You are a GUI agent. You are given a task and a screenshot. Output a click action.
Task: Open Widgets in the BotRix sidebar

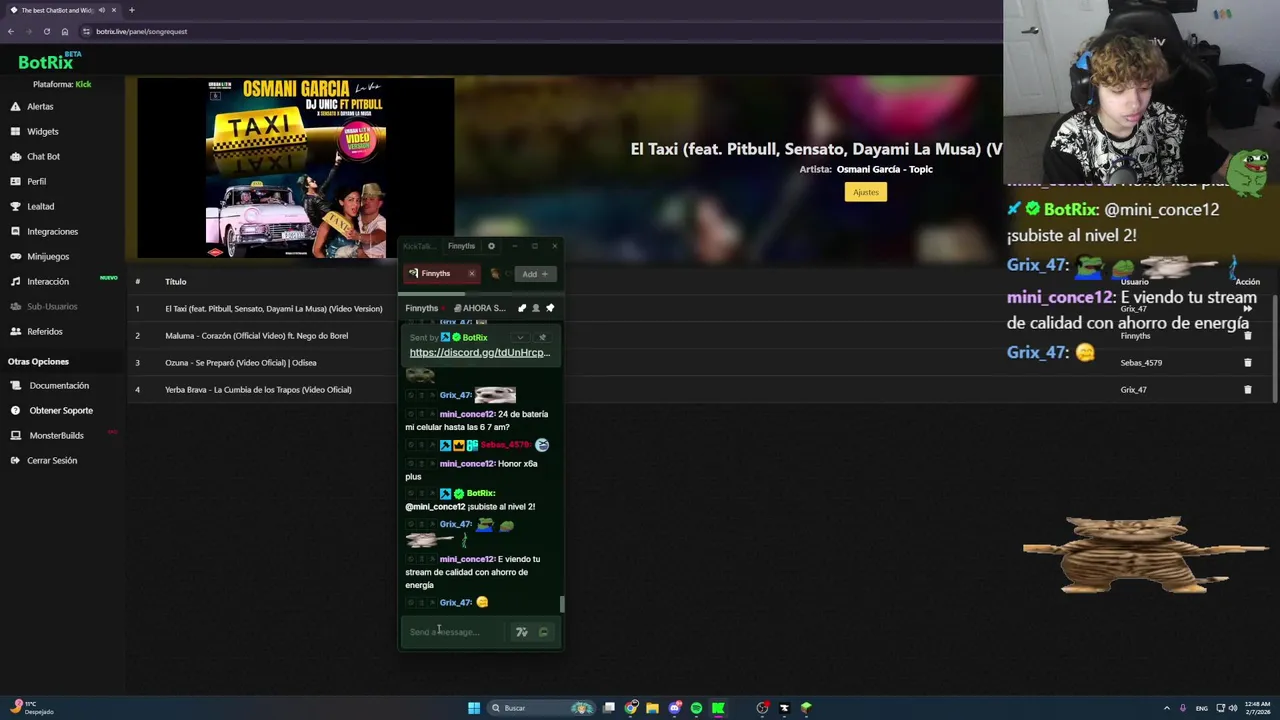pyautogui.click(x=42, y=131)
